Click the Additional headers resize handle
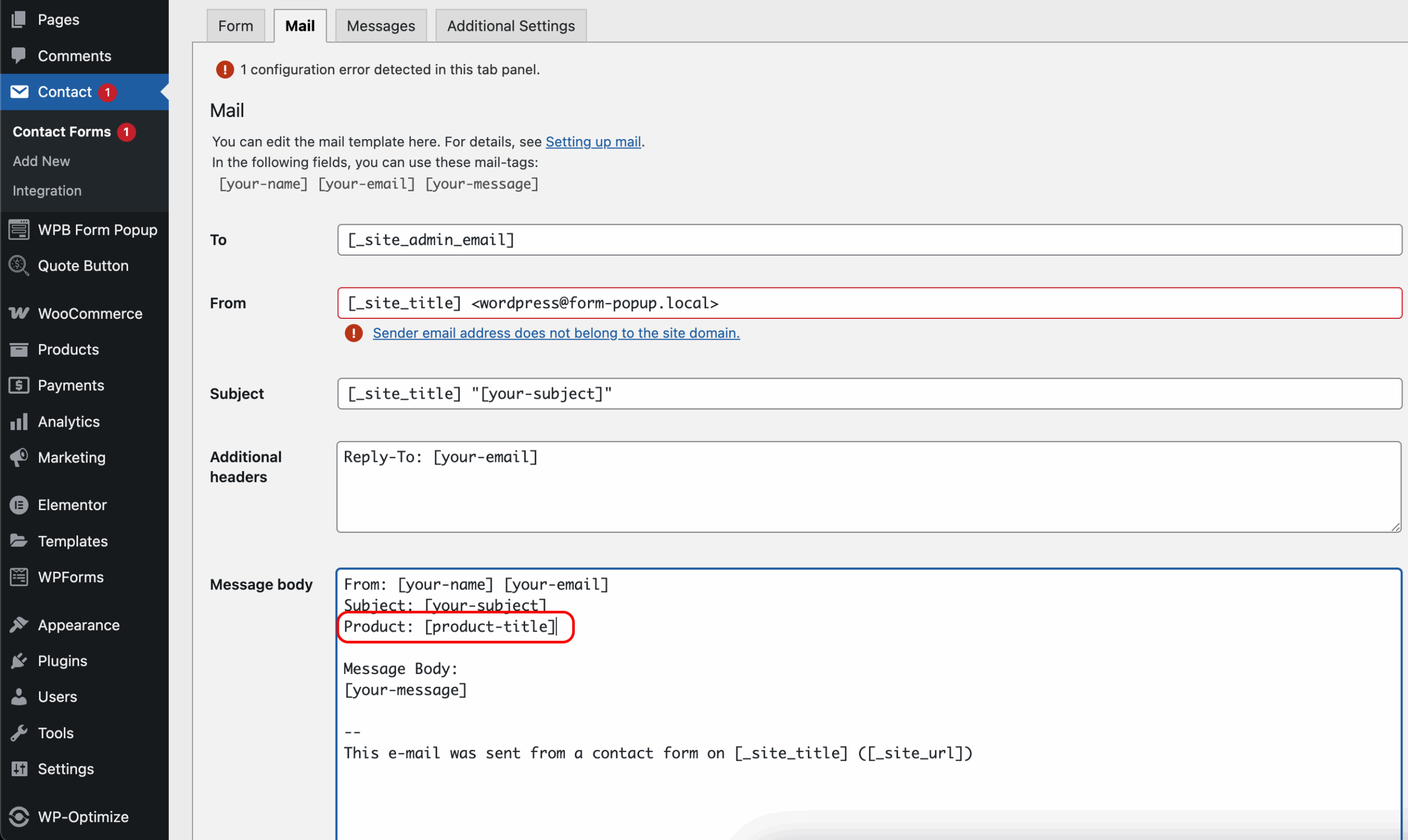The height and width of the screenshot is (840, 1408). (x=1395, y=527)
